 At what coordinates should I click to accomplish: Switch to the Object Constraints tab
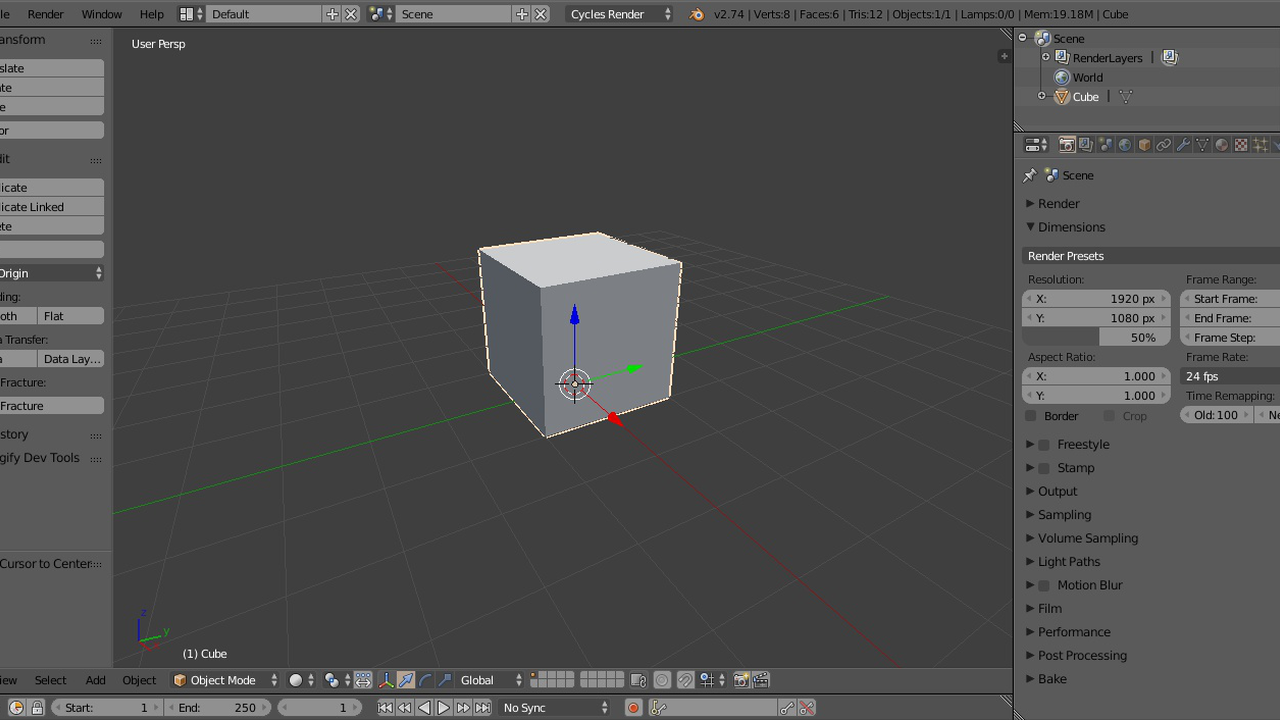tap(1163, 144)
